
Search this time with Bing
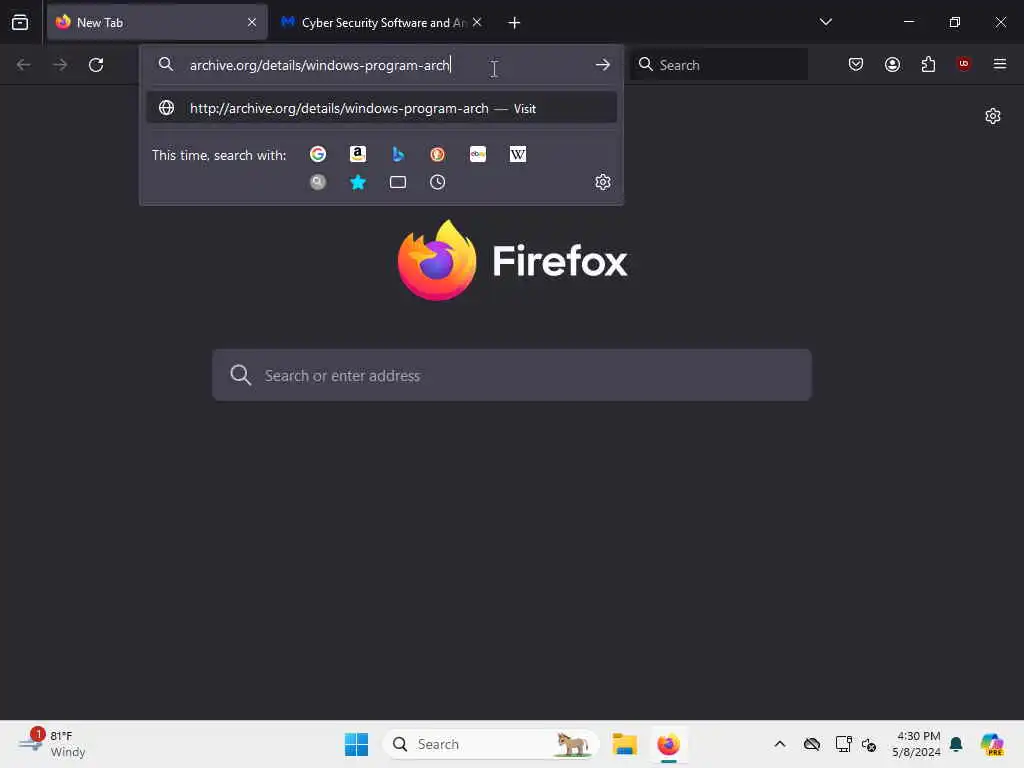(x=398, y=154)
